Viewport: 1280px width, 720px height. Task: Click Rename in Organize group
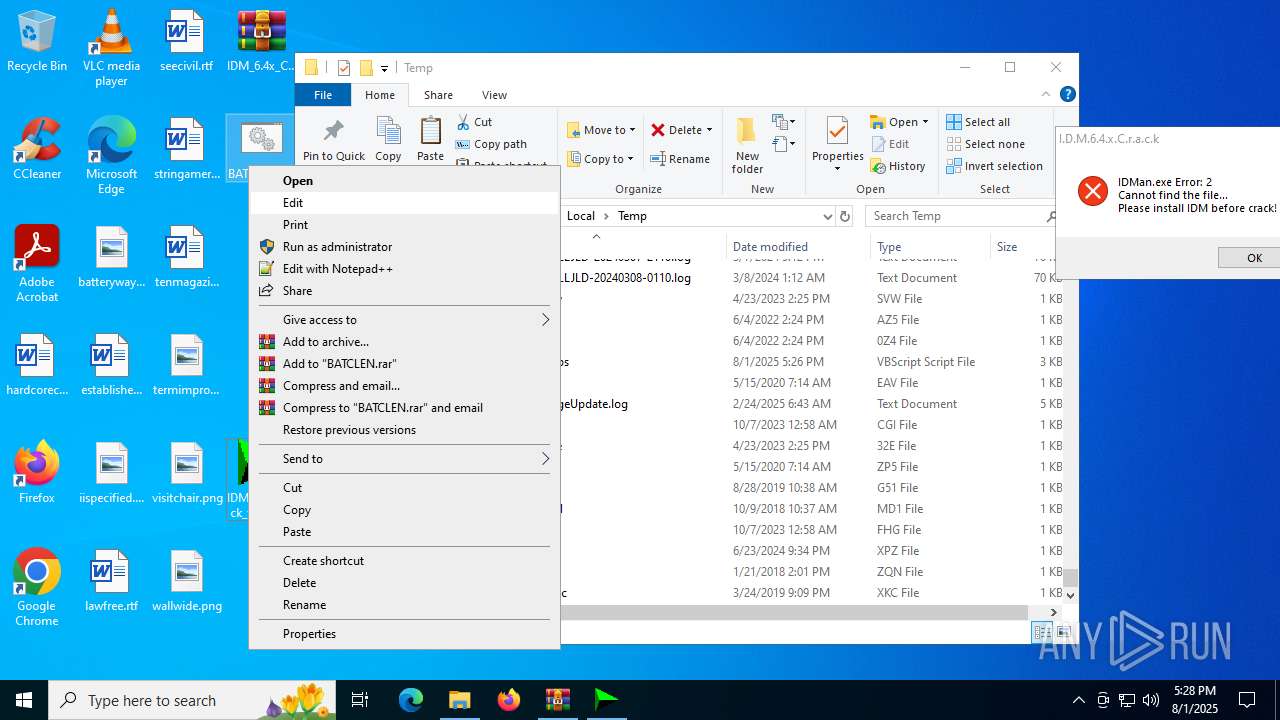tap(680, 159)
